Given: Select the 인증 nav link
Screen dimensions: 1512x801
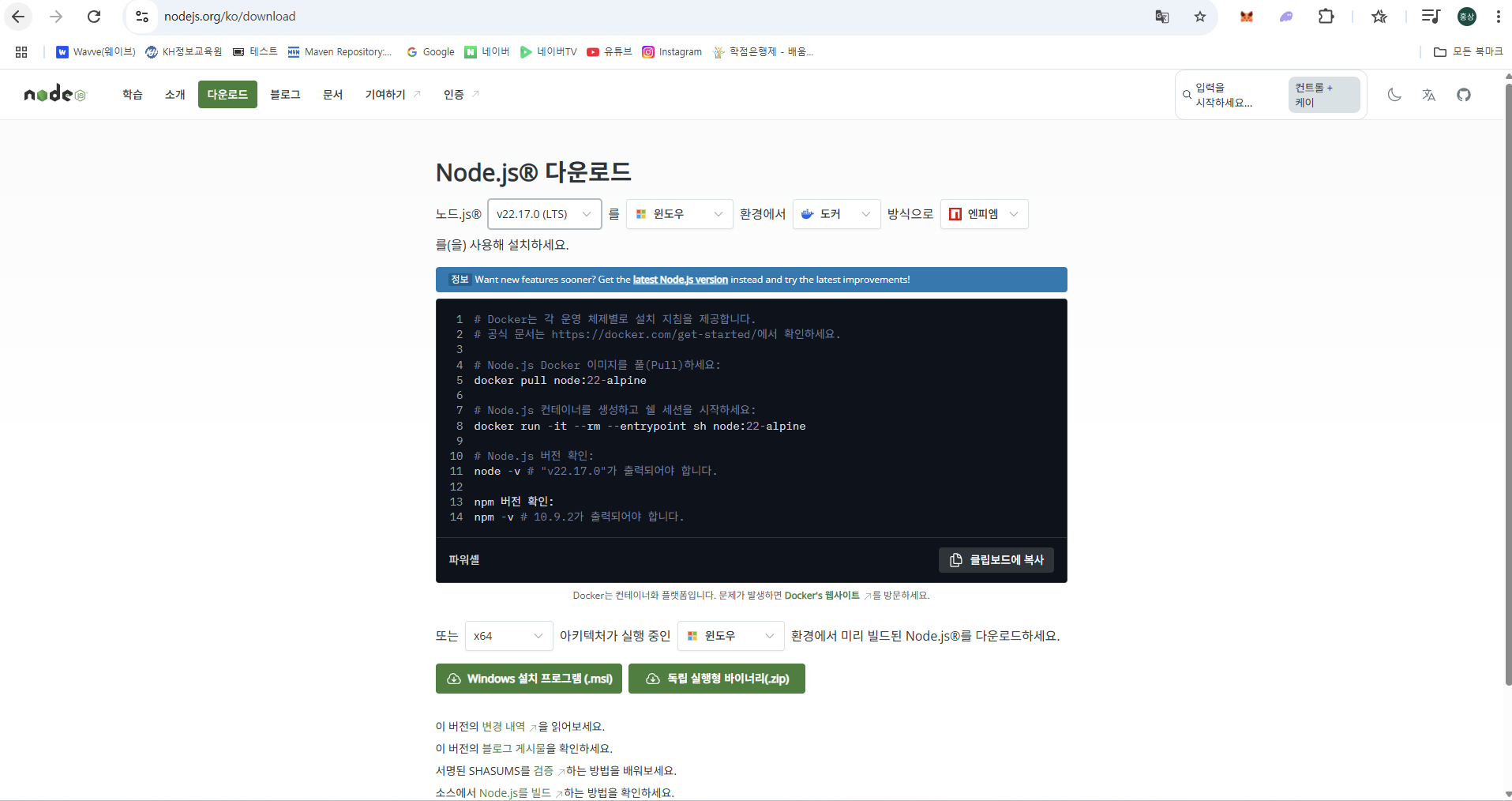Looking at the screenshot, I should (461, 95).
